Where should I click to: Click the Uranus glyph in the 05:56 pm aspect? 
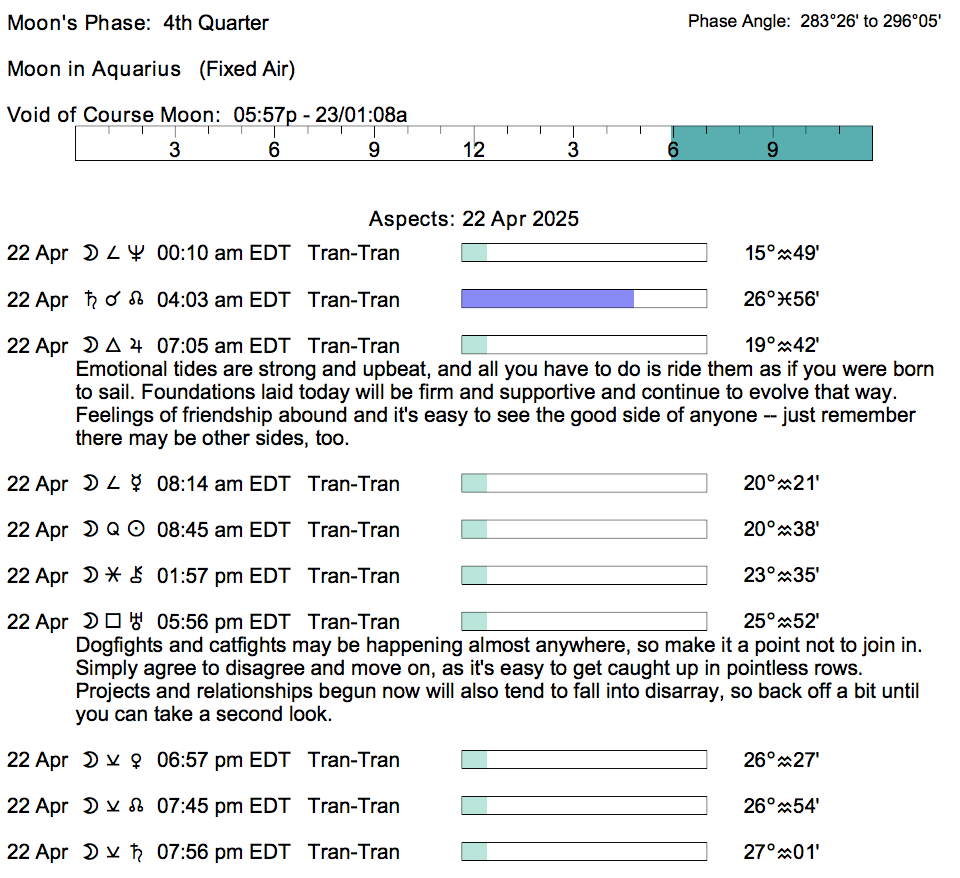[136, 623]
